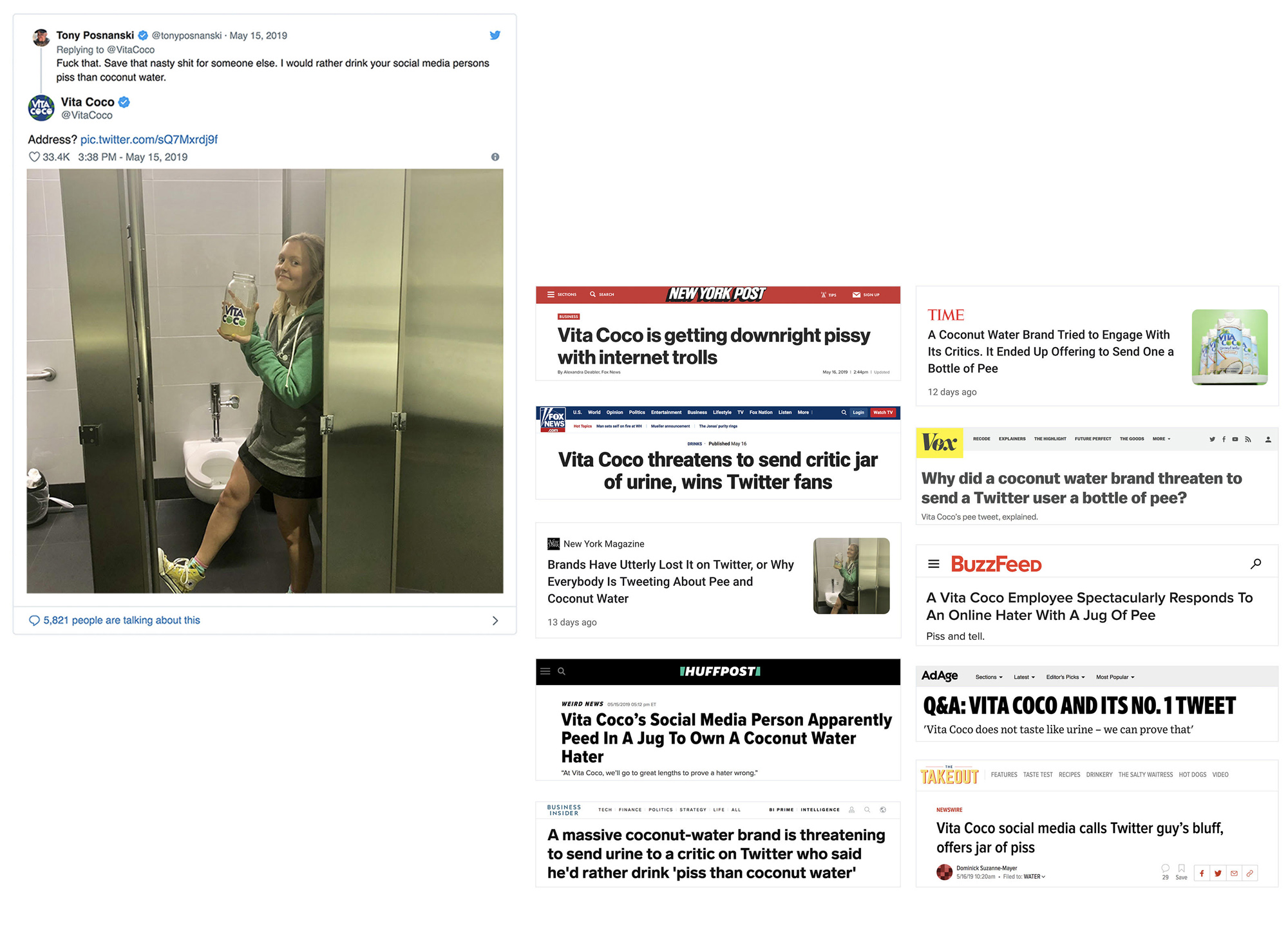Open the pic.twitter.com/sQ7Mxrdj9f link
This screenshot has height=947, width=1288.
tap(149, 140)
